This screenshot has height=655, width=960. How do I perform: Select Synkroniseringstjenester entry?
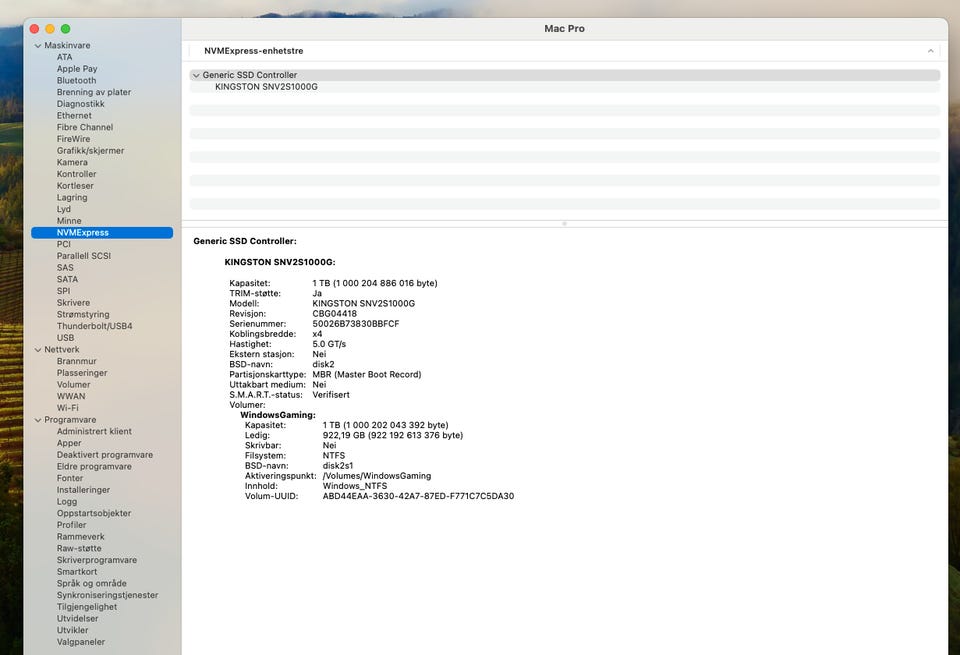[107, 595]
